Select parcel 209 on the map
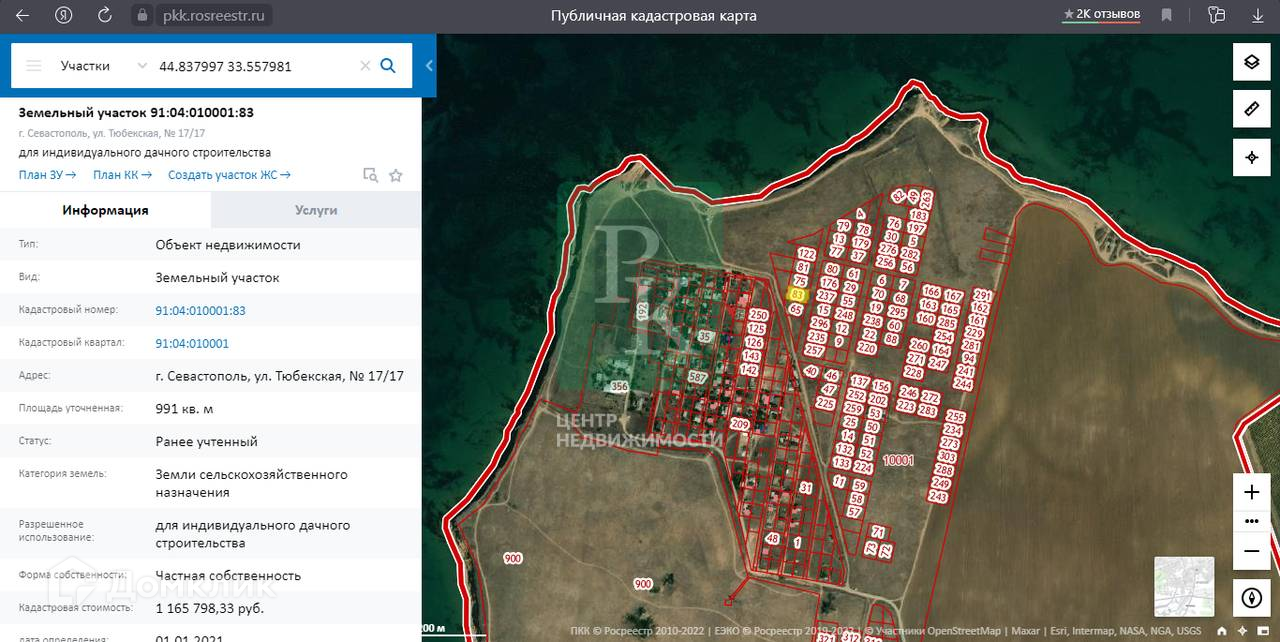Screen dimensions: 1280x642 740,425
